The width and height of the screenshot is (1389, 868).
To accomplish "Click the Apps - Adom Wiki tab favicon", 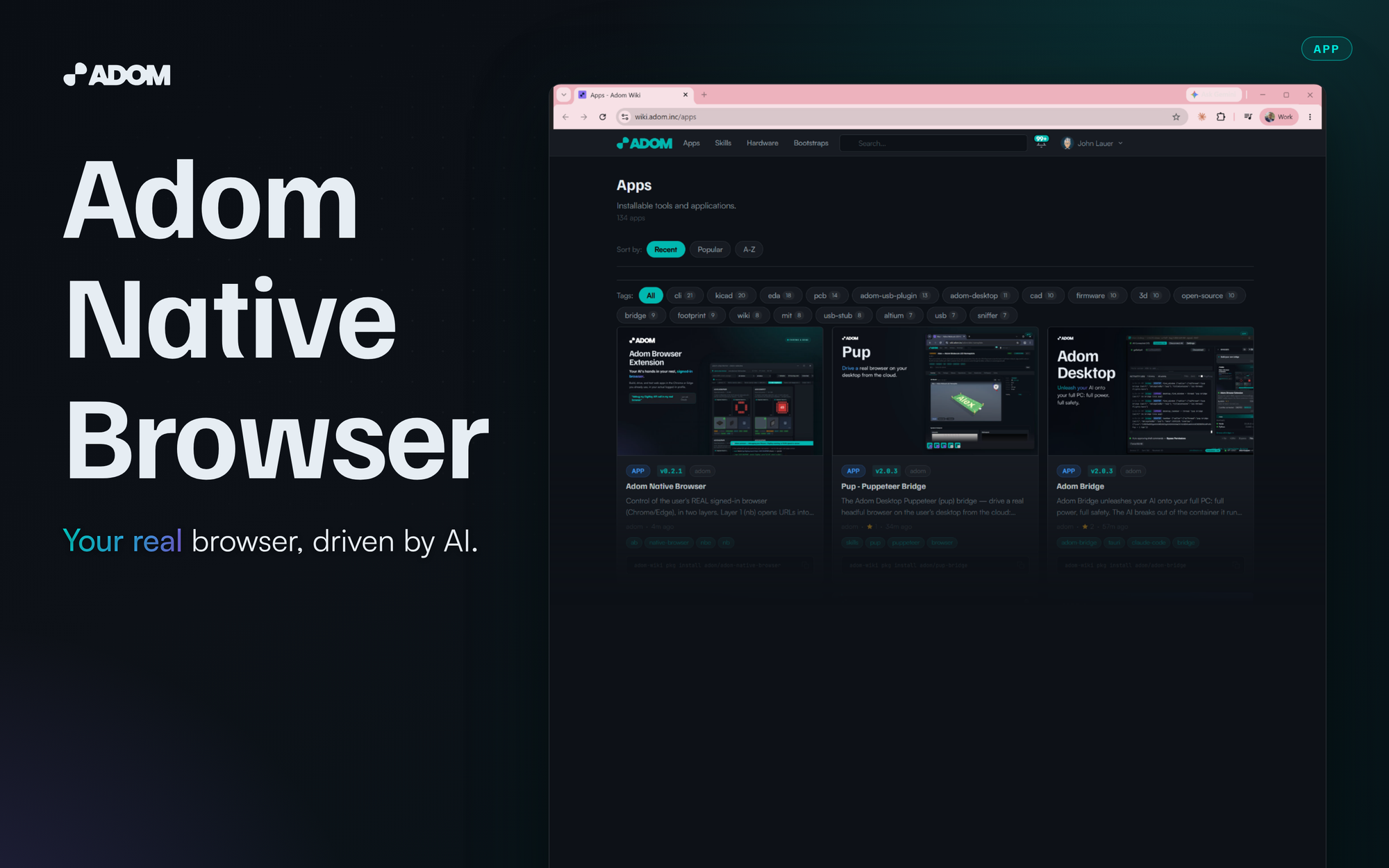I will coord(582,95).
